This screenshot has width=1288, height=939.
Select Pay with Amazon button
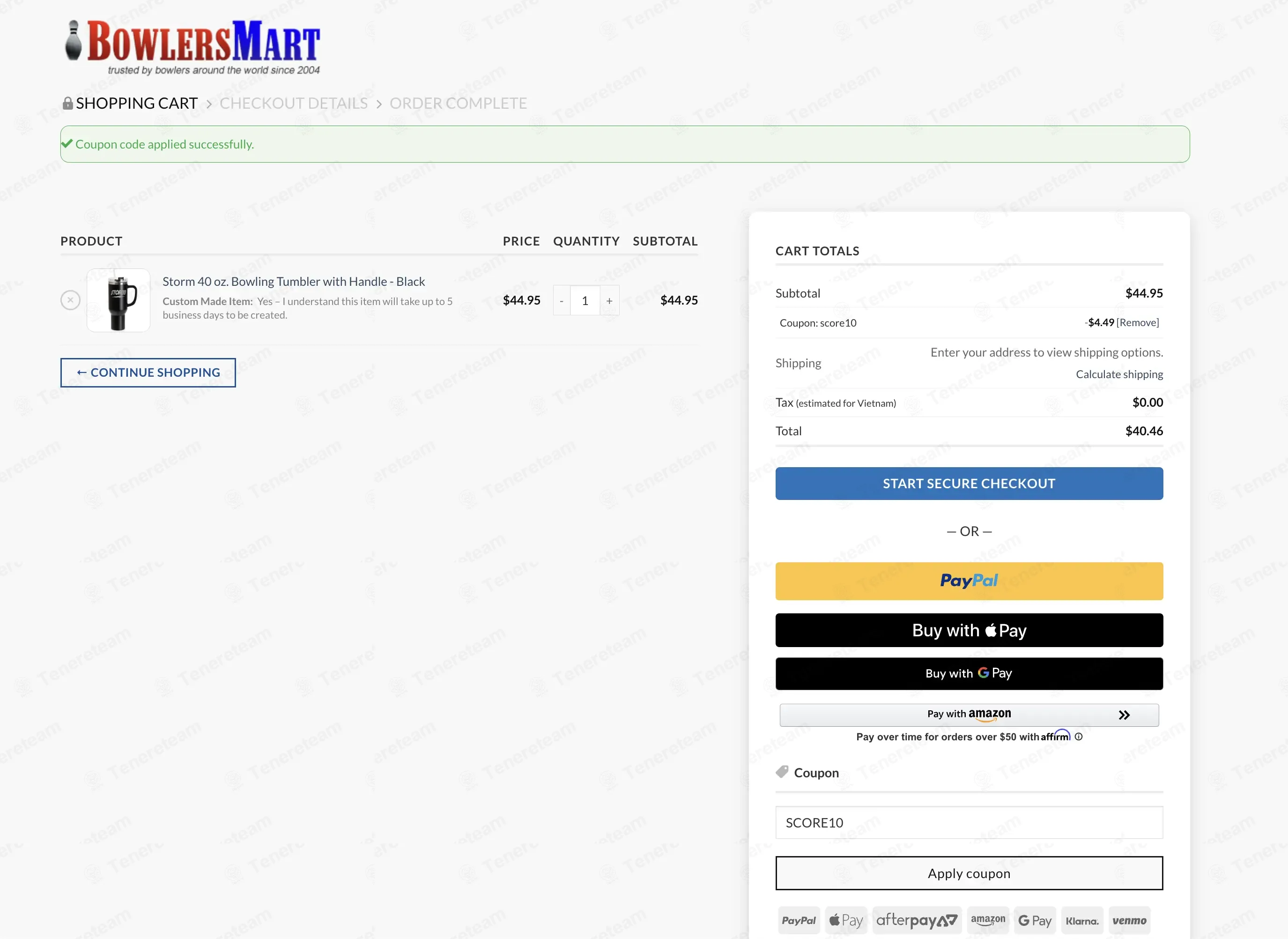969,715
